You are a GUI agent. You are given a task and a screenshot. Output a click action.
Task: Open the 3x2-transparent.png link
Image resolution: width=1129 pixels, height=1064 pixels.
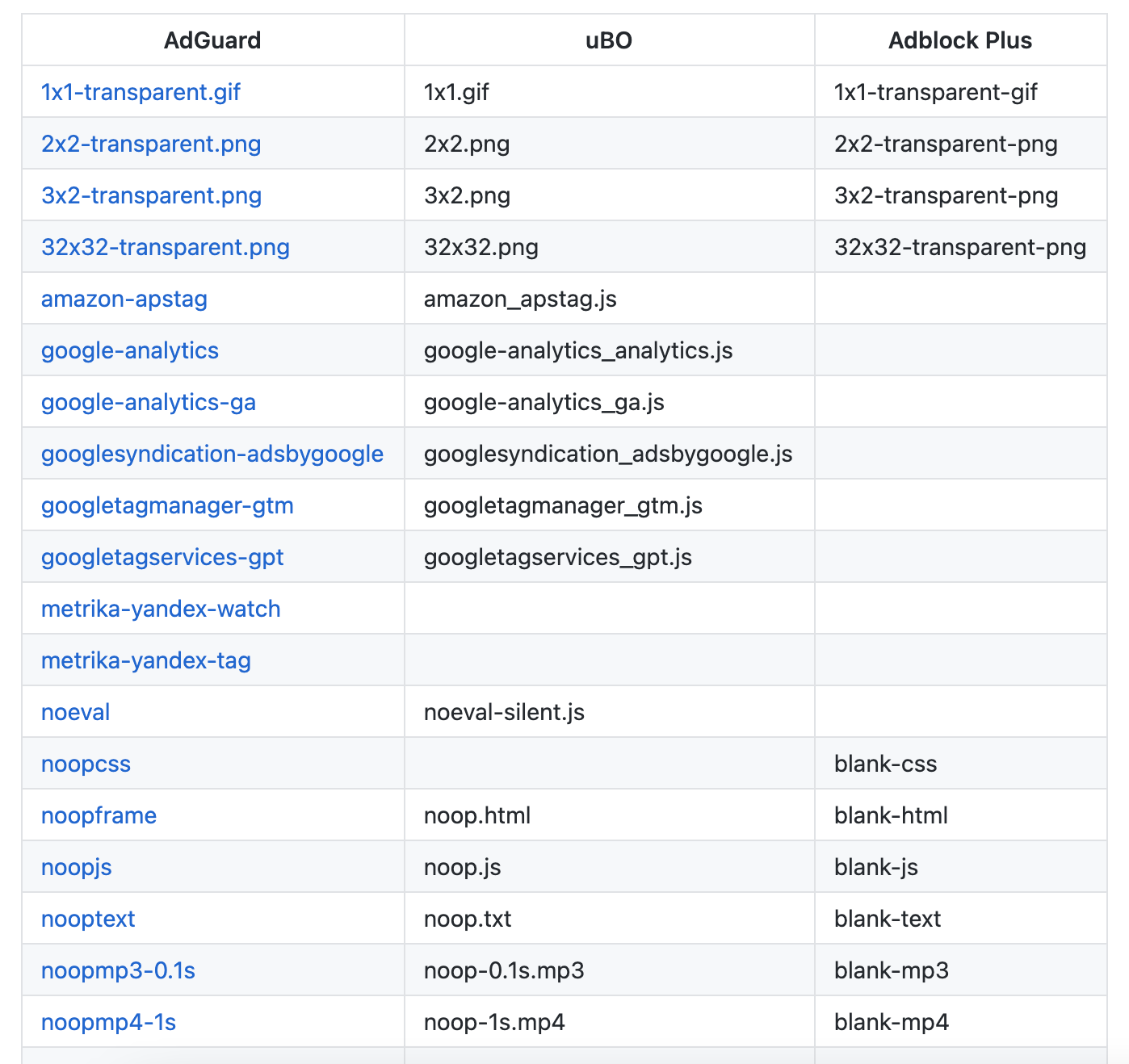[x=151, y=195]
